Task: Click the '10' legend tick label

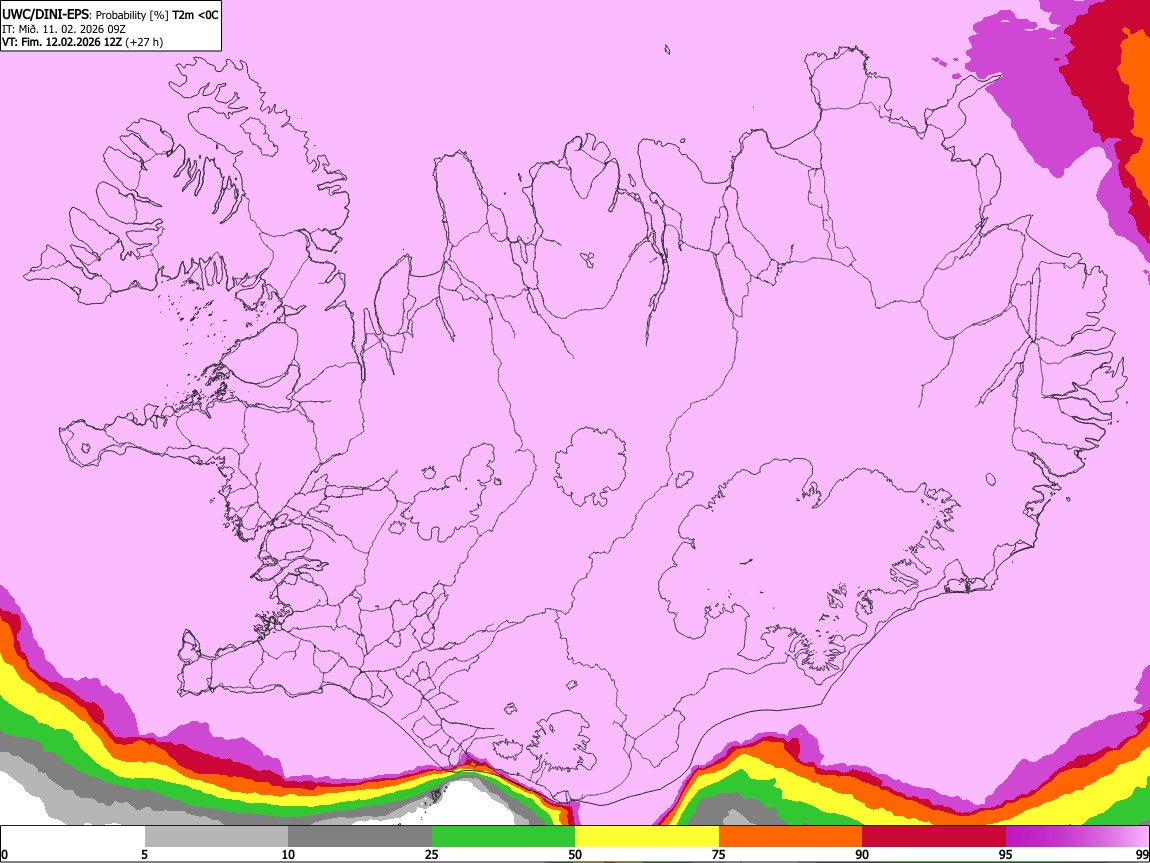Action: (288, 854)
